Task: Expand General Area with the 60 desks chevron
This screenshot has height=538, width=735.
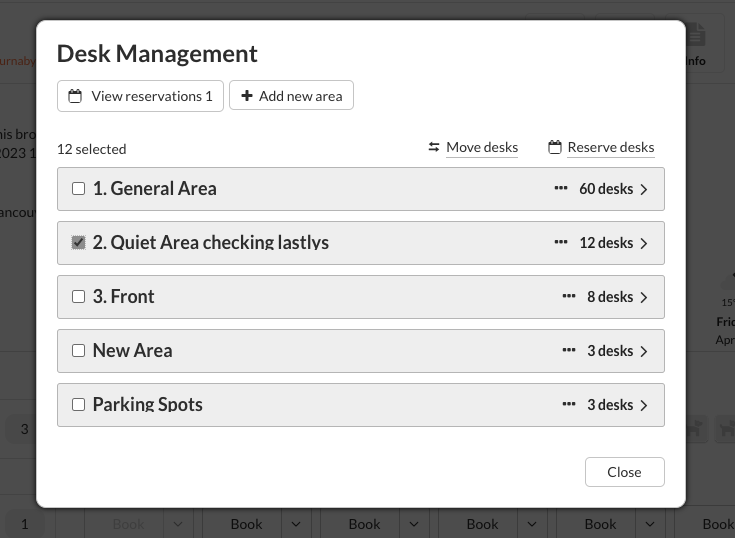Action: tap(644, 188)
